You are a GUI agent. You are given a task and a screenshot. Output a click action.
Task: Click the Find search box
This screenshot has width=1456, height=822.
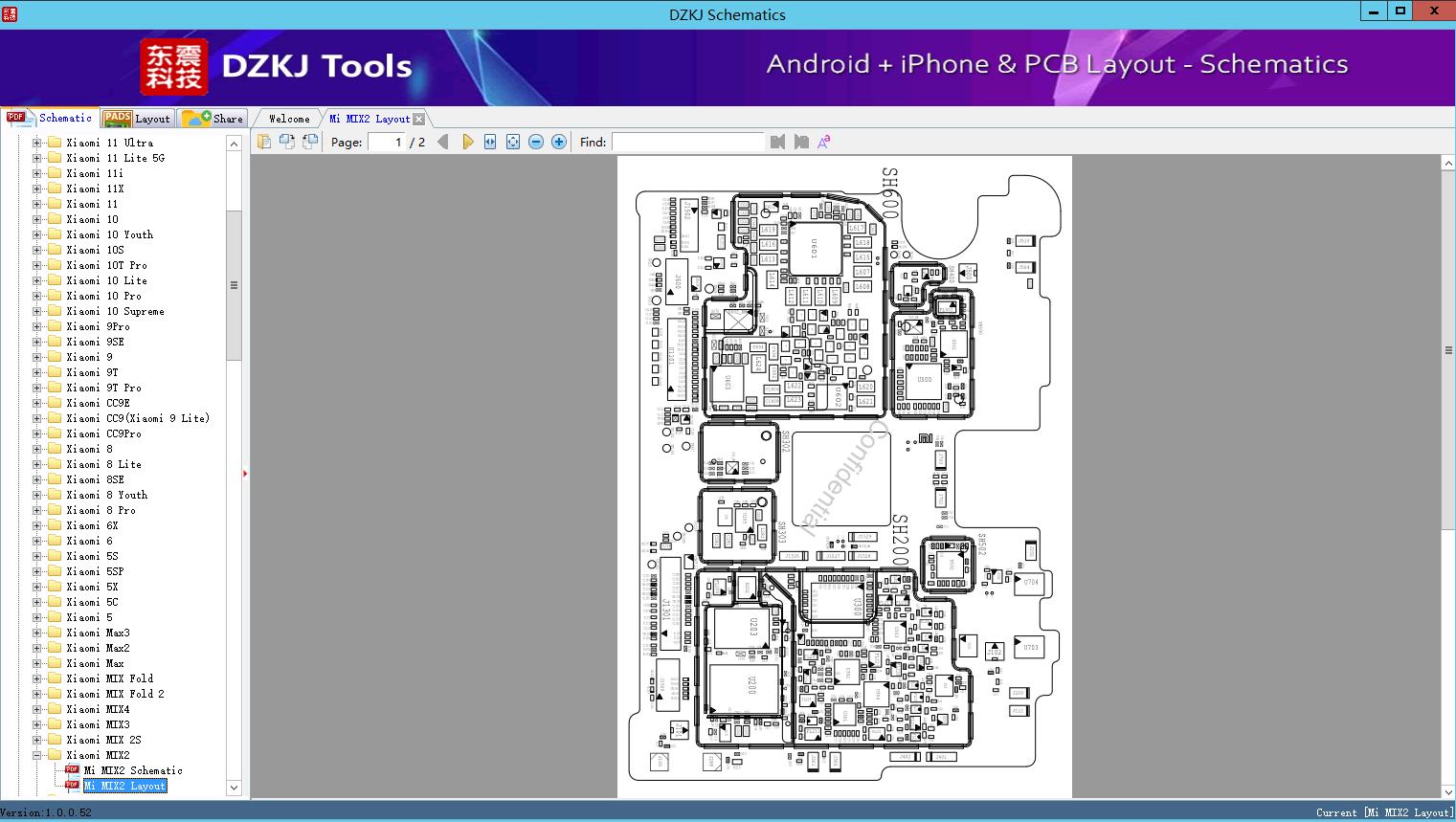[687, 142]
